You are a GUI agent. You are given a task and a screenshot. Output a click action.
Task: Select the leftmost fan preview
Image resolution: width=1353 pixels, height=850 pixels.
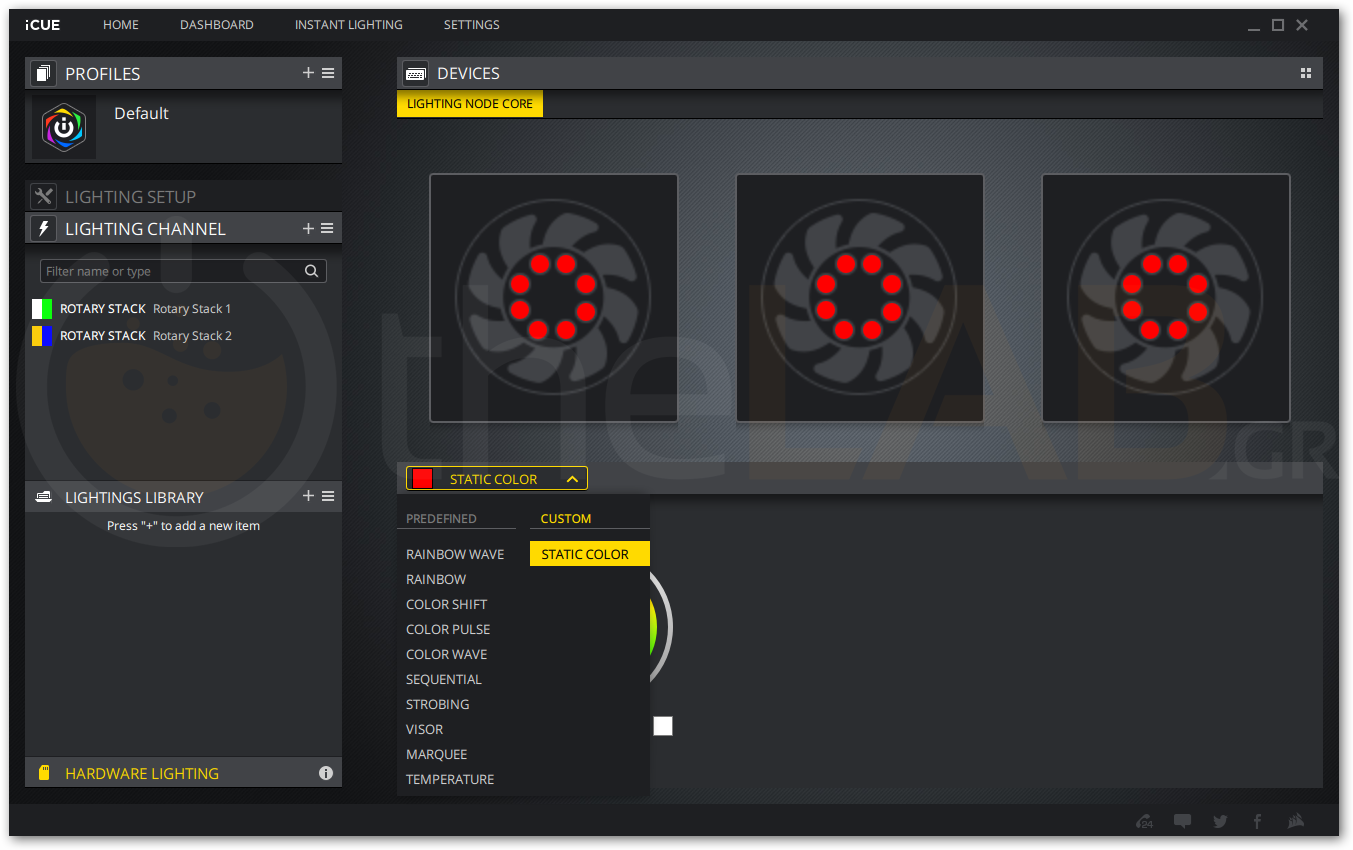point(553,297)
